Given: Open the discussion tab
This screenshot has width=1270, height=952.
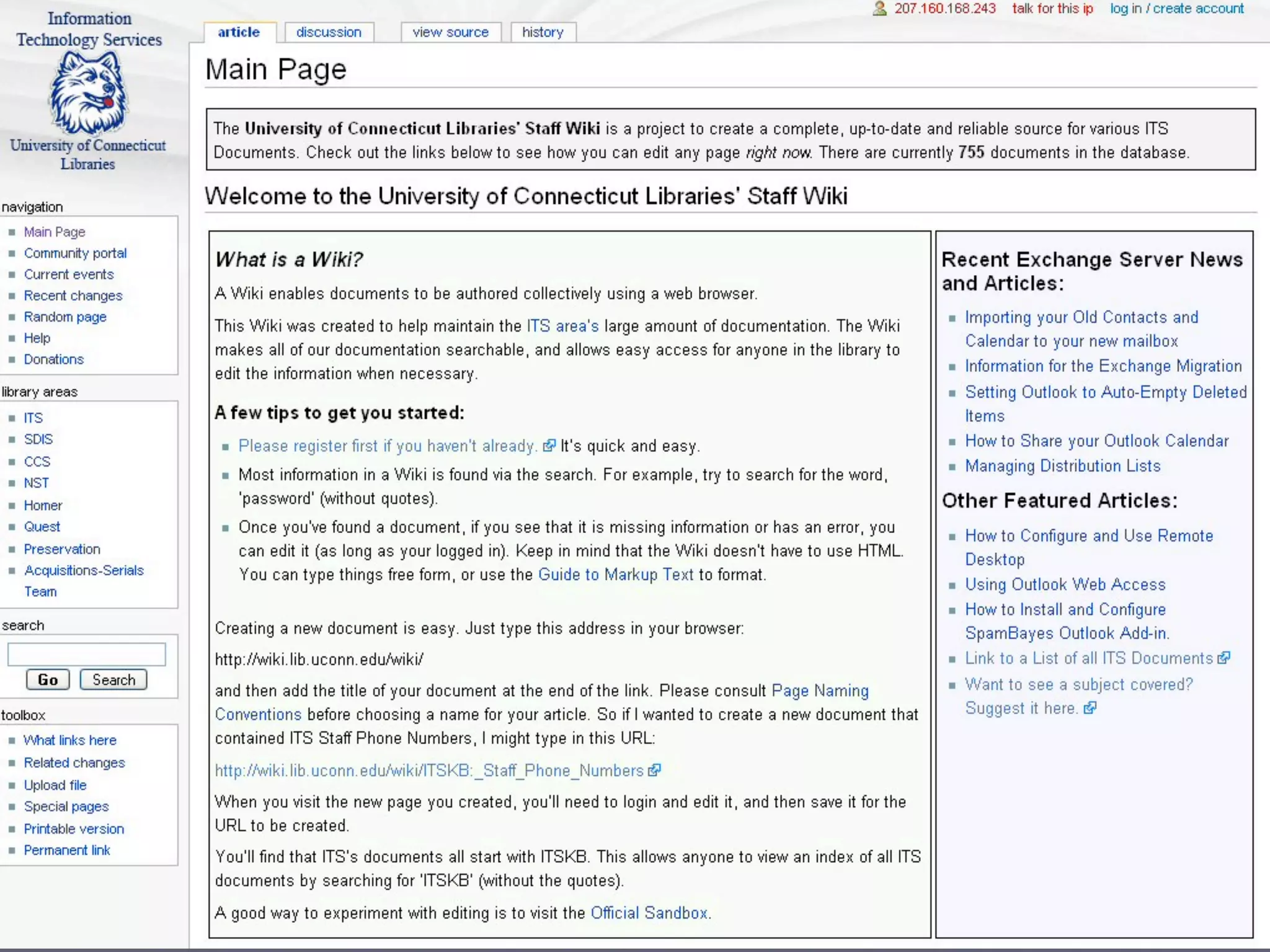Looking at the screenshot, I should pyautogui.click(x=329, y=32).
